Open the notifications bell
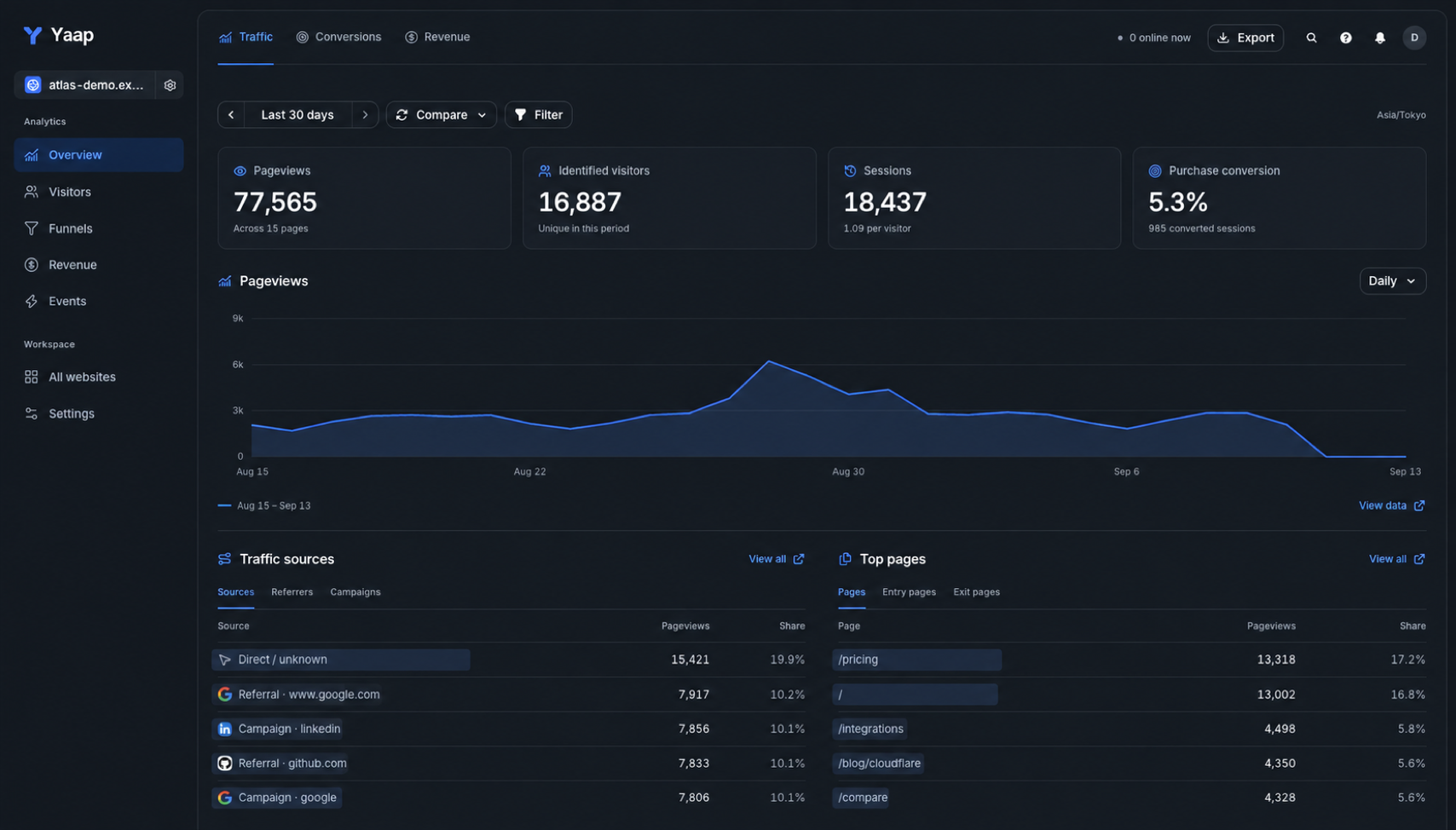Image resolution: width=1456 pixels, height=830 pixels. click(x=1379, y=37)
